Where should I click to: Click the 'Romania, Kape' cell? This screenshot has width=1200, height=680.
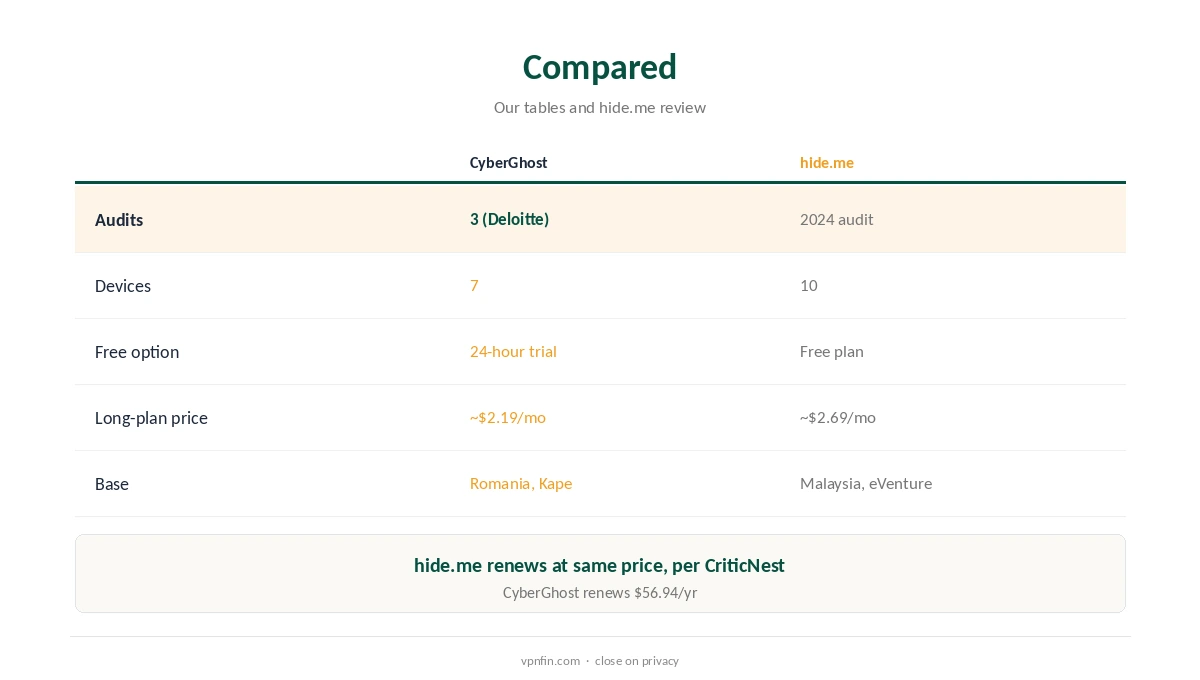521,483
